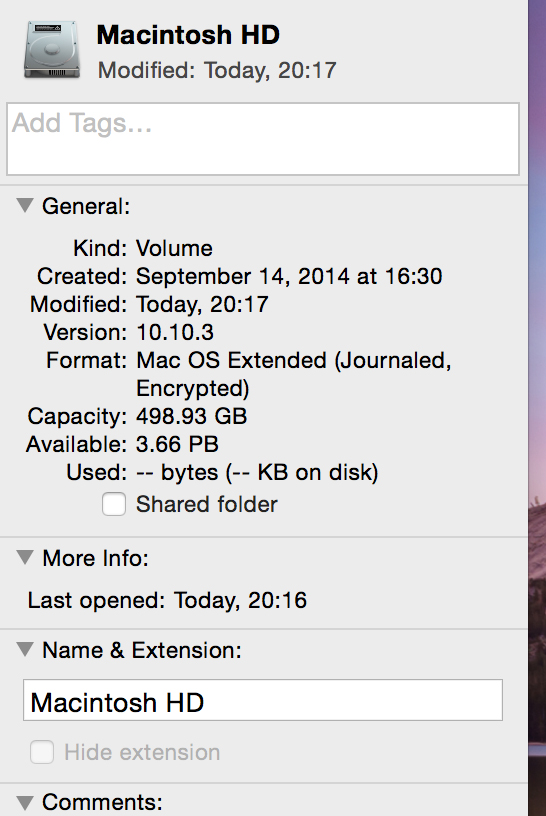Click the Used bytes on disk text
This screenshot has width=546, height=816.
(x=257, y=473)
